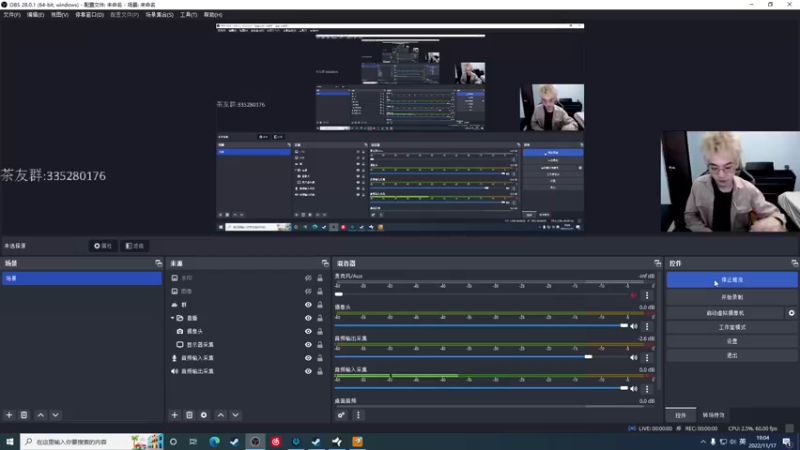Click the 退出 exit button

click(732, 355)
